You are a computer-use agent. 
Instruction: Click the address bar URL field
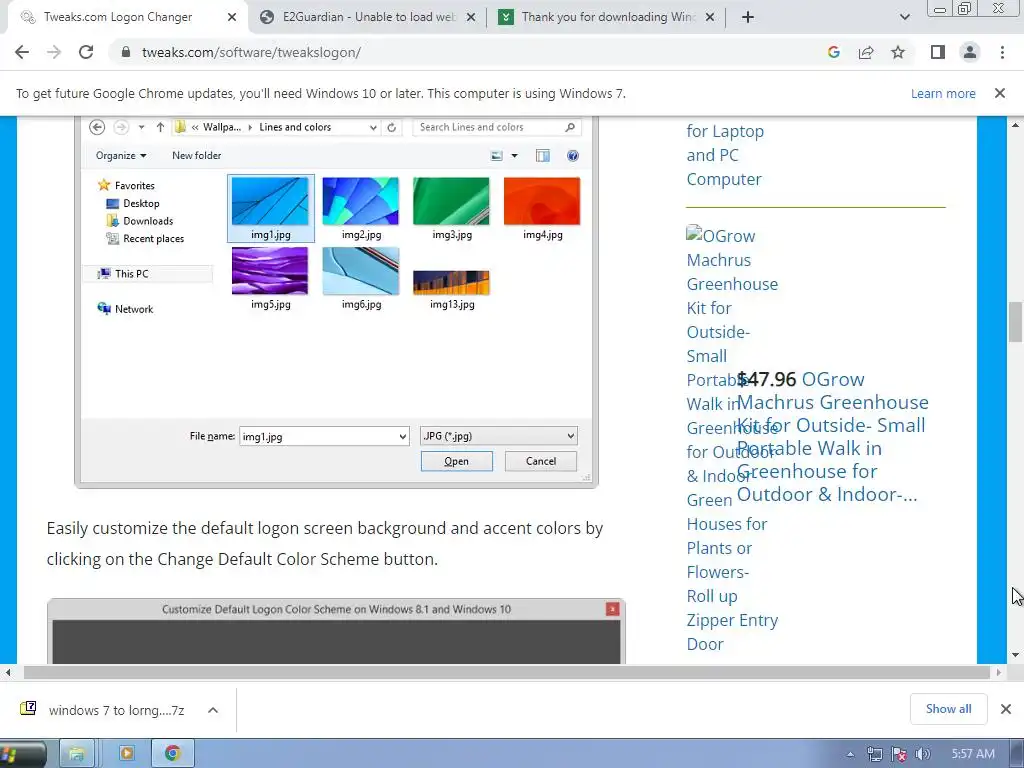[x=470, y=52]
